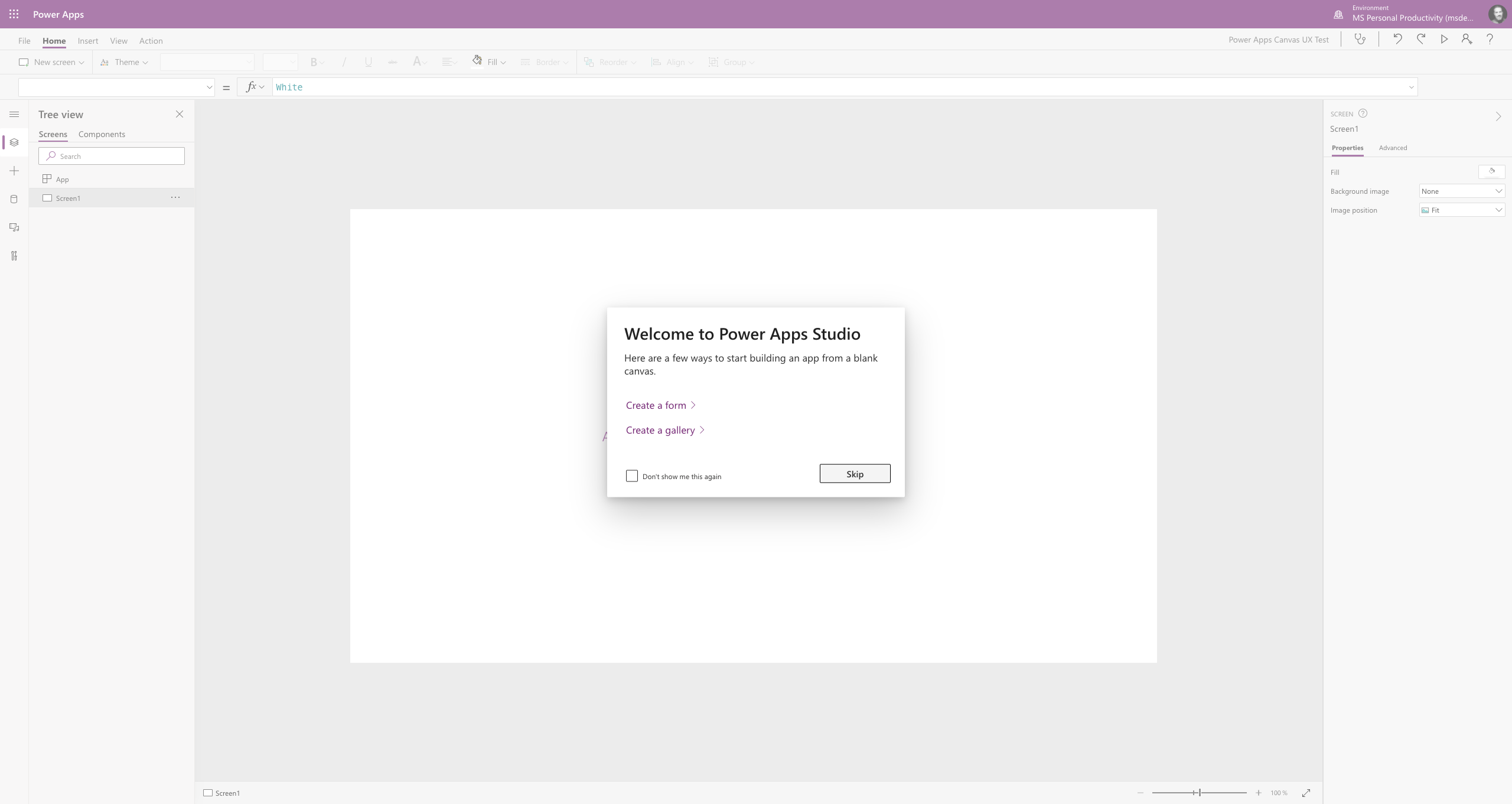
Task: Open the Background image dropdown
Action: 1462,191
